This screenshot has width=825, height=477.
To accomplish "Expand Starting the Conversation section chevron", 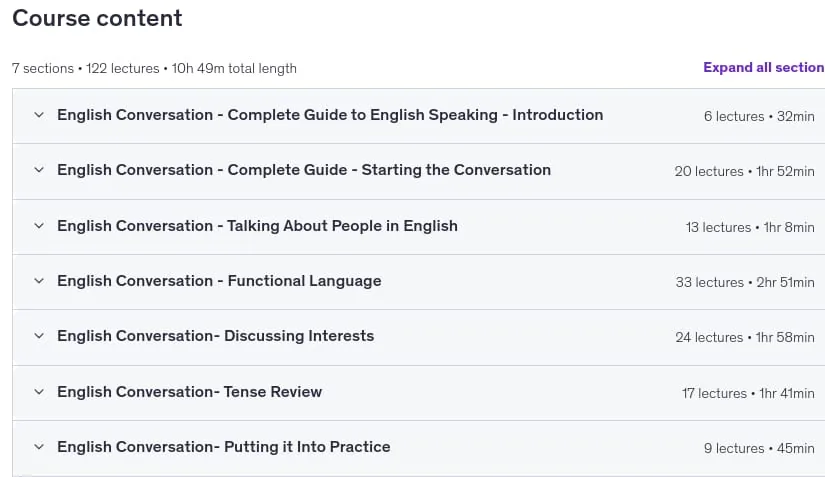I will tap(39, 170).
